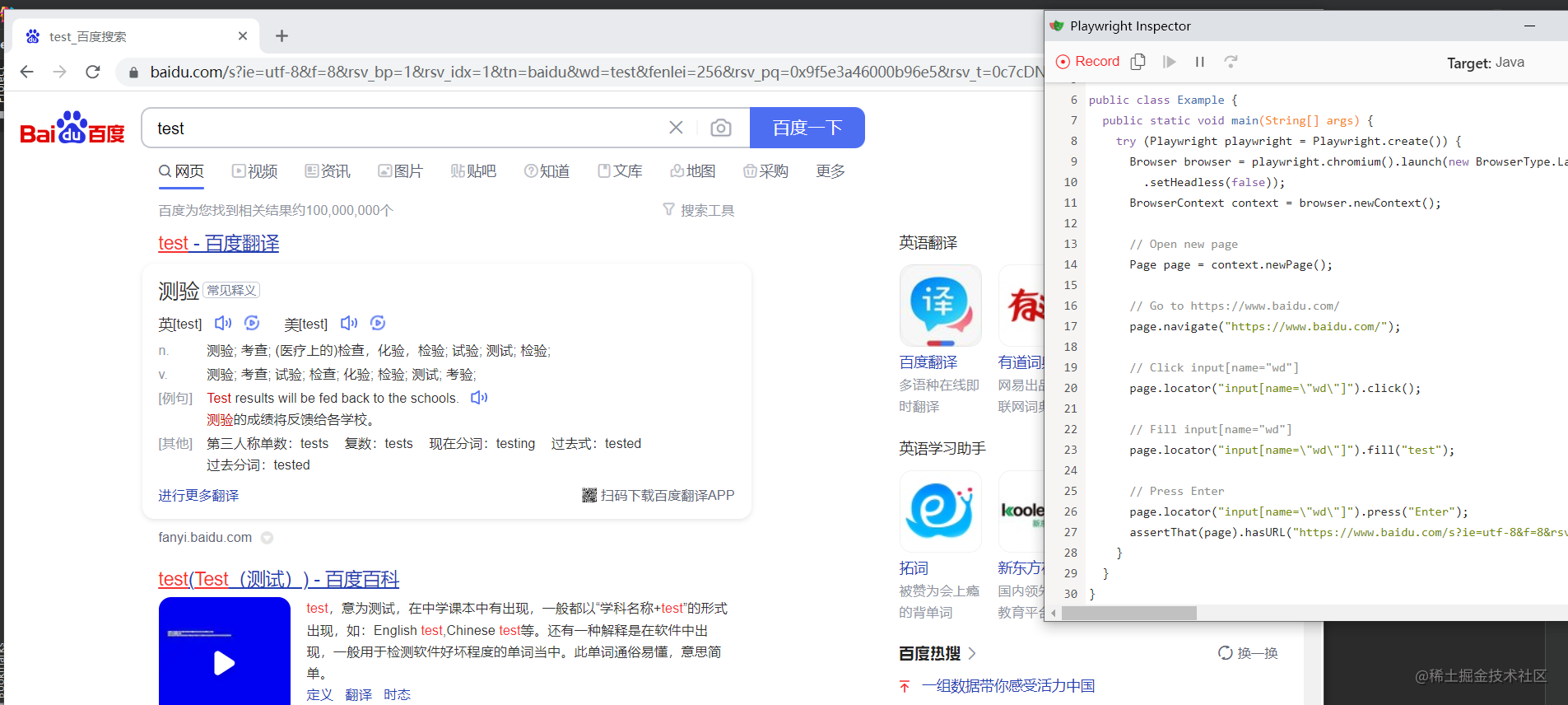Select the 网页 tab
Viewport: 1568px width, 705px height.
181,171
